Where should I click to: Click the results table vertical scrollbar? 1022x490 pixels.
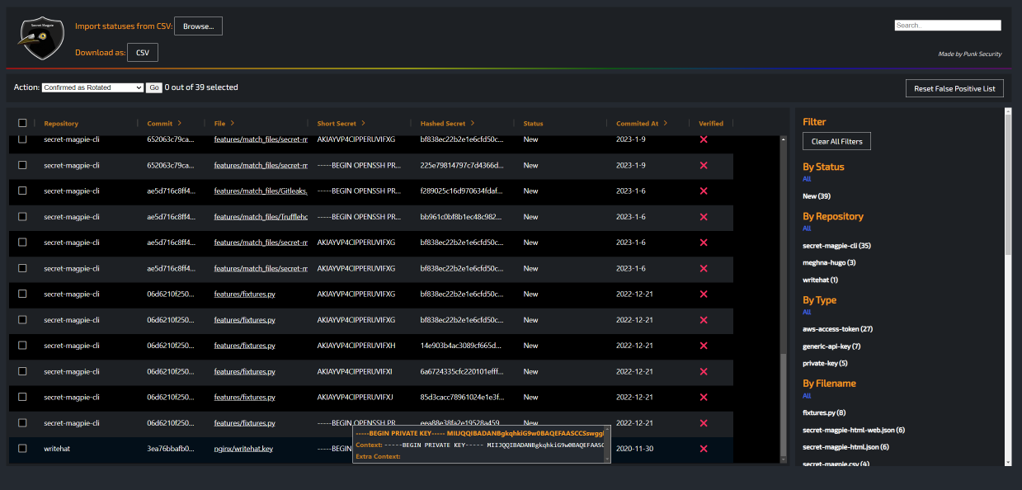coord(783,300)
